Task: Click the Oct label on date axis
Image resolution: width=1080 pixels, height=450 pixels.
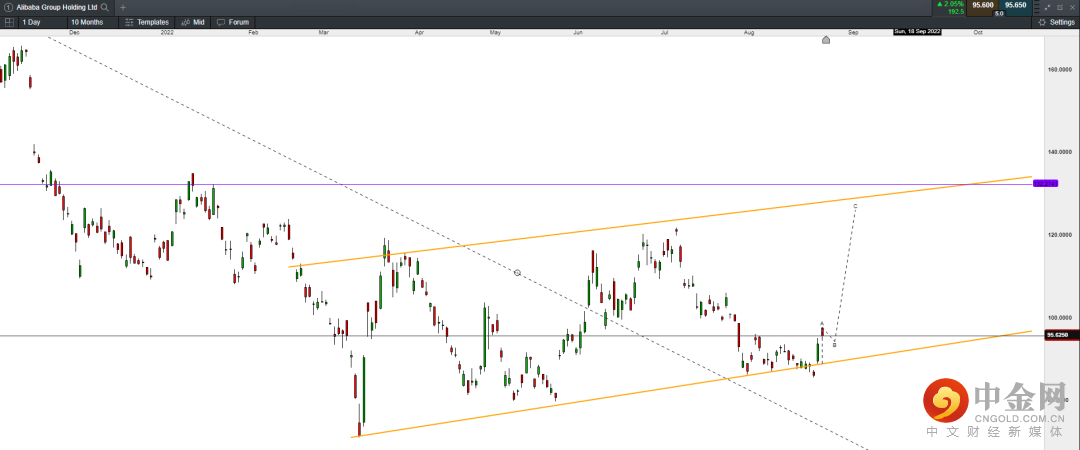Action: [977, 32]
